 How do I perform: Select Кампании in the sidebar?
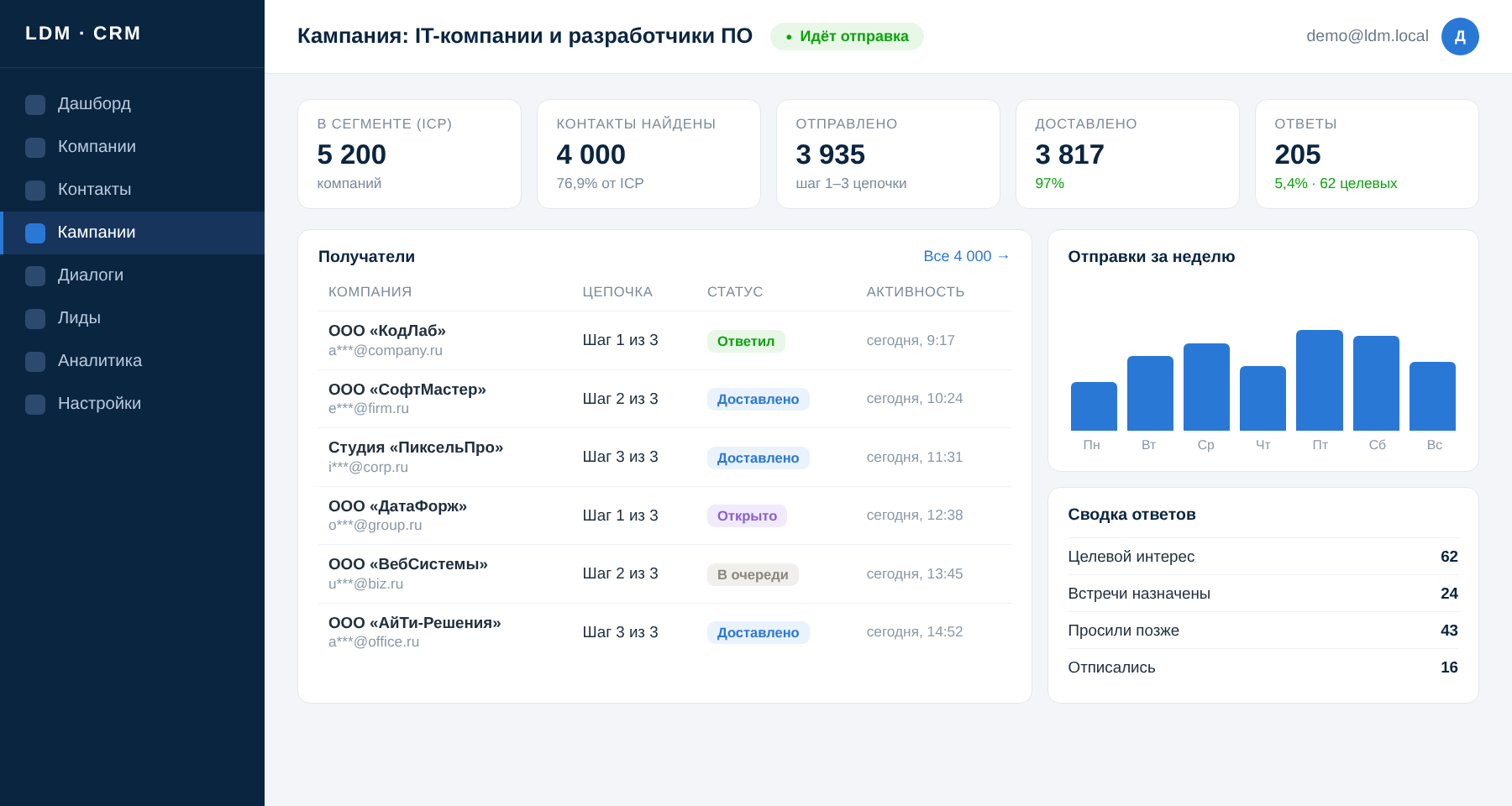click(132, 233)
